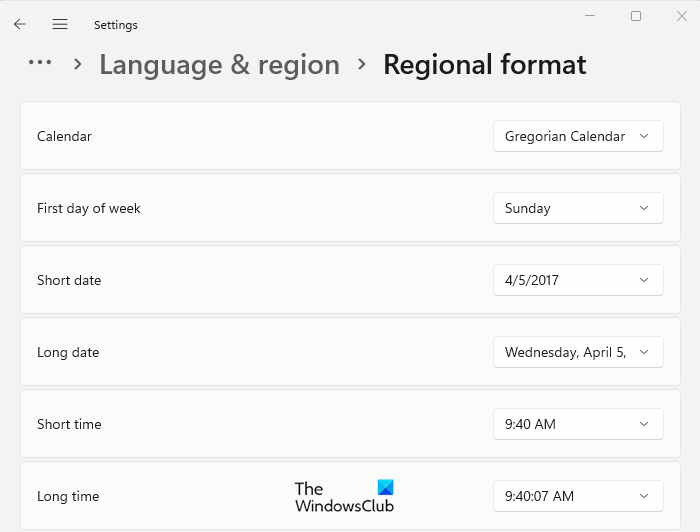This screenshot has height=532, width=700.
Task: Go to Language & region breadcrumb
Action: [219, 65]
